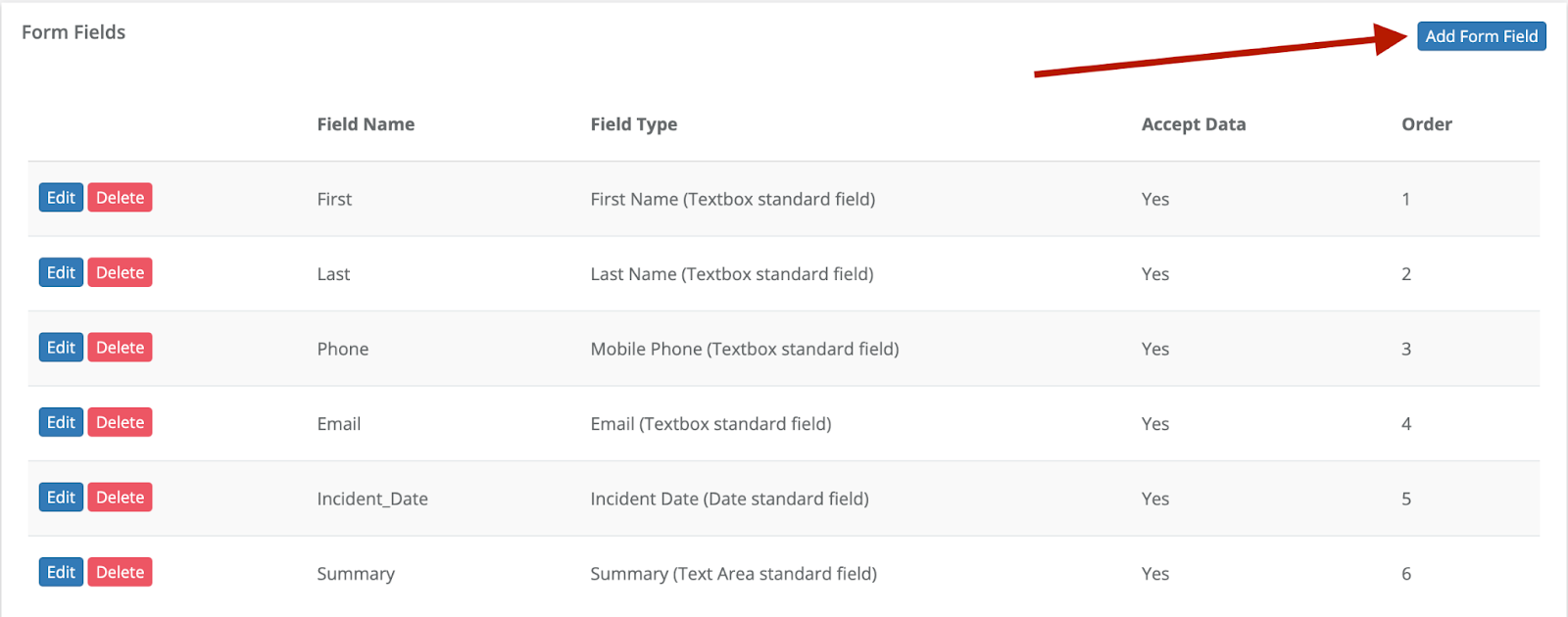The width and height of the screenshot is (1568, 617).
Task: Select the Order column header
Action: tap(1427, 124)
